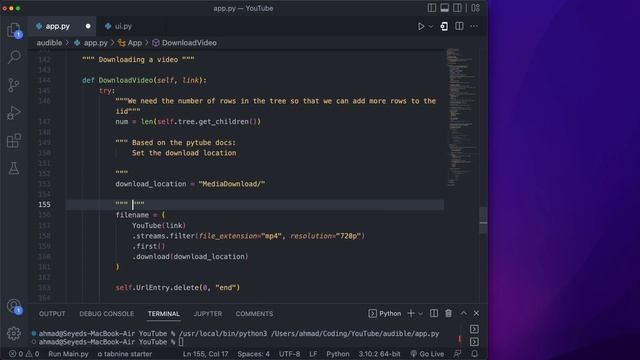Split the terminal pane
Screen dimensions: 640x360
[434, 313]
